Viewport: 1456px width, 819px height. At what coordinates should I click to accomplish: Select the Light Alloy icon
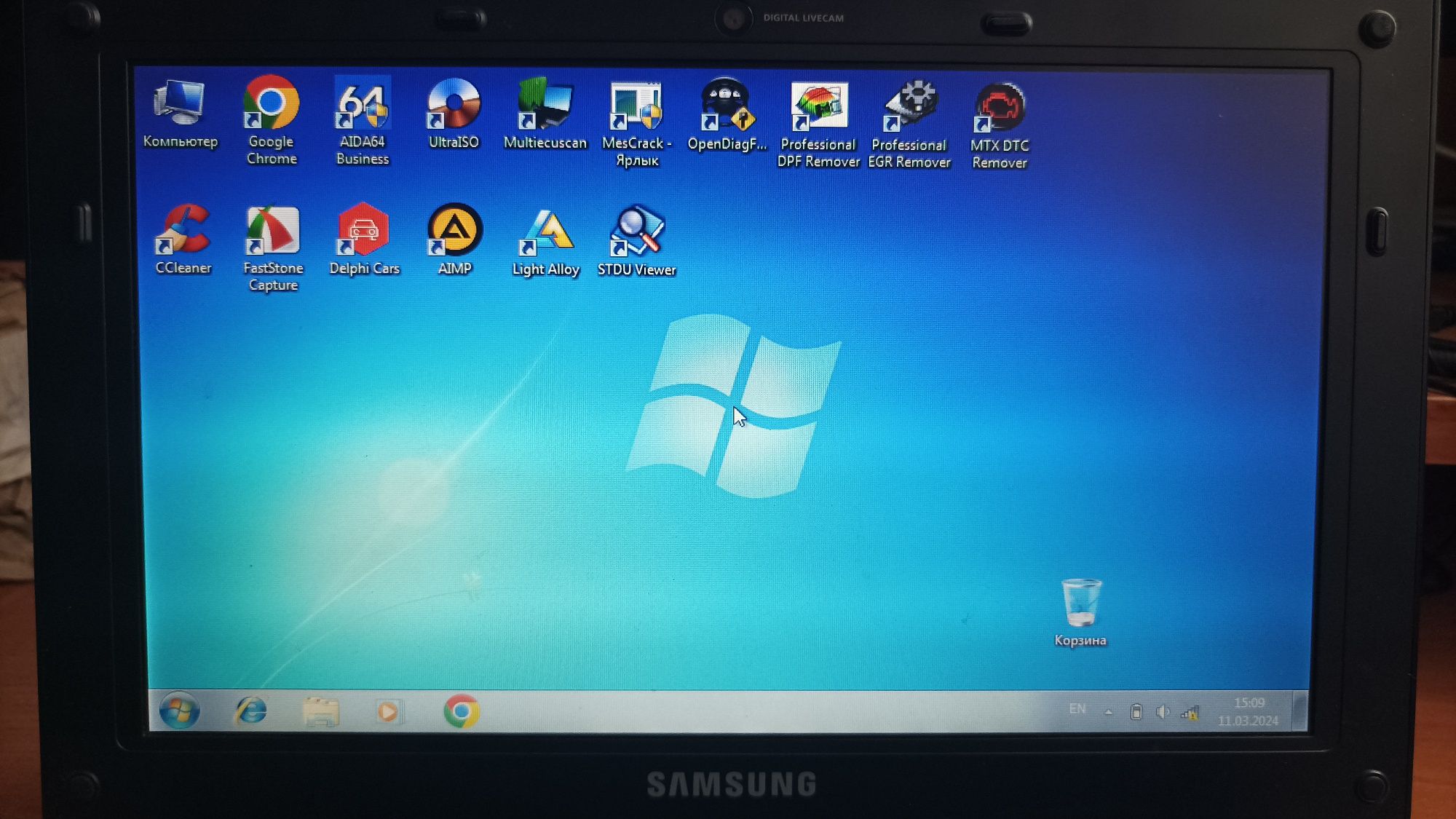coord(545,243)
